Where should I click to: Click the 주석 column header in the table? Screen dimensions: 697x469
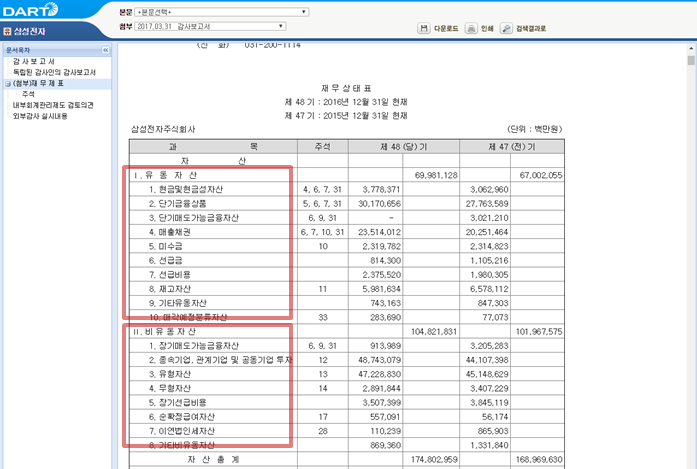(323, 147)
